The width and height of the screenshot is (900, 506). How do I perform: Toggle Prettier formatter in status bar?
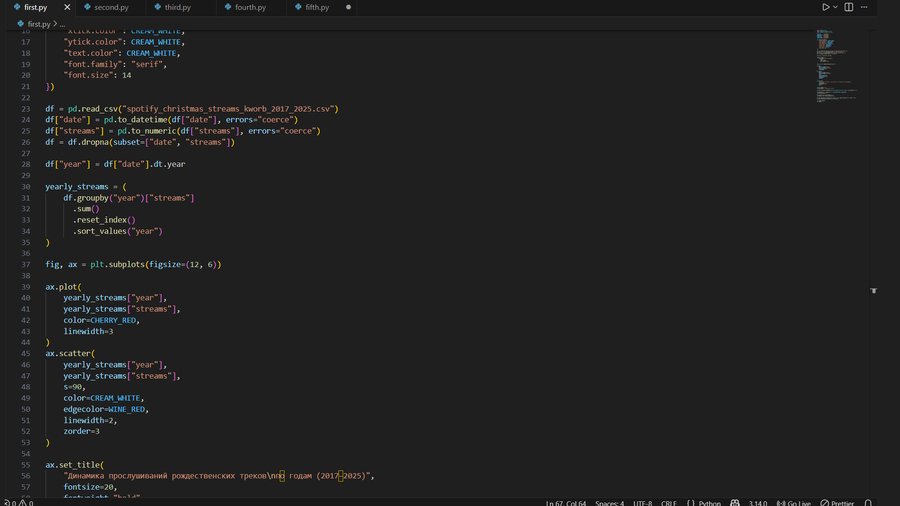pyautogui.click(x=837, y=503)
